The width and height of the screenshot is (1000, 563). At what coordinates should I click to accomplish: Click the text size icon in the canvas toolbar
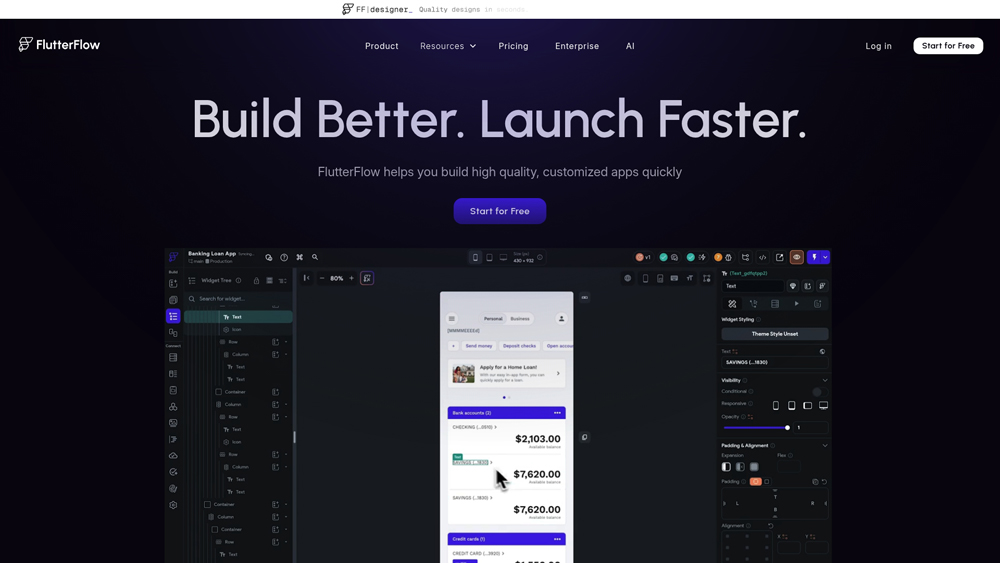(x=689, y=278)
